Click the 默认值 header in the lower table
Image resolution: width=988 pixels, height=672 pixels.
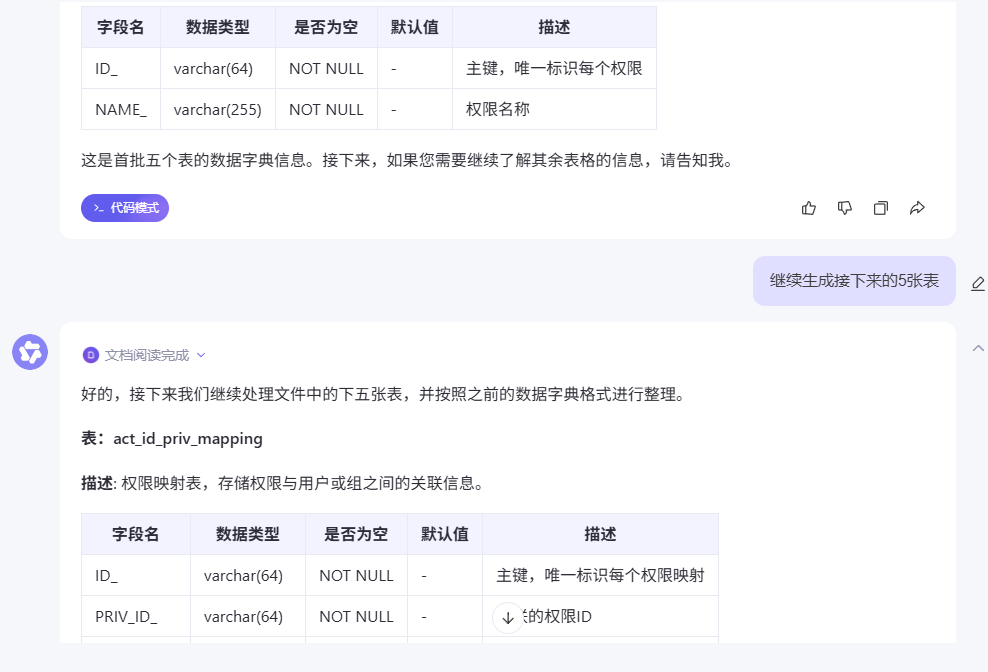[445, 534]
